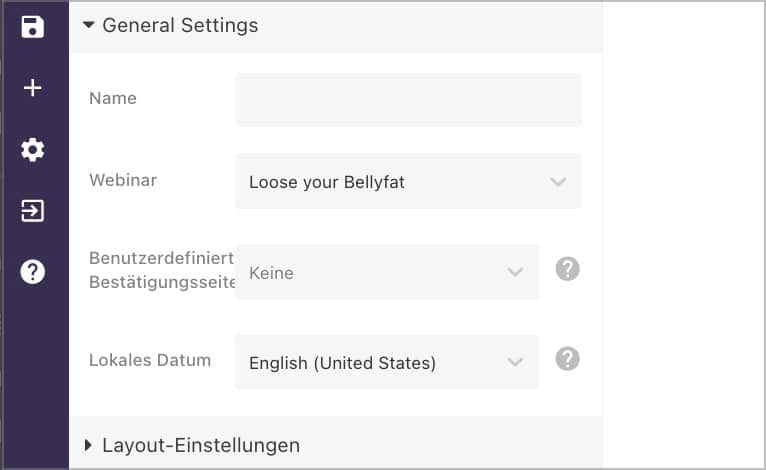Viewport: 766px width, 470px height.
Task: Open the Lokales Datum language dropdown
Action: click(387, 362)
